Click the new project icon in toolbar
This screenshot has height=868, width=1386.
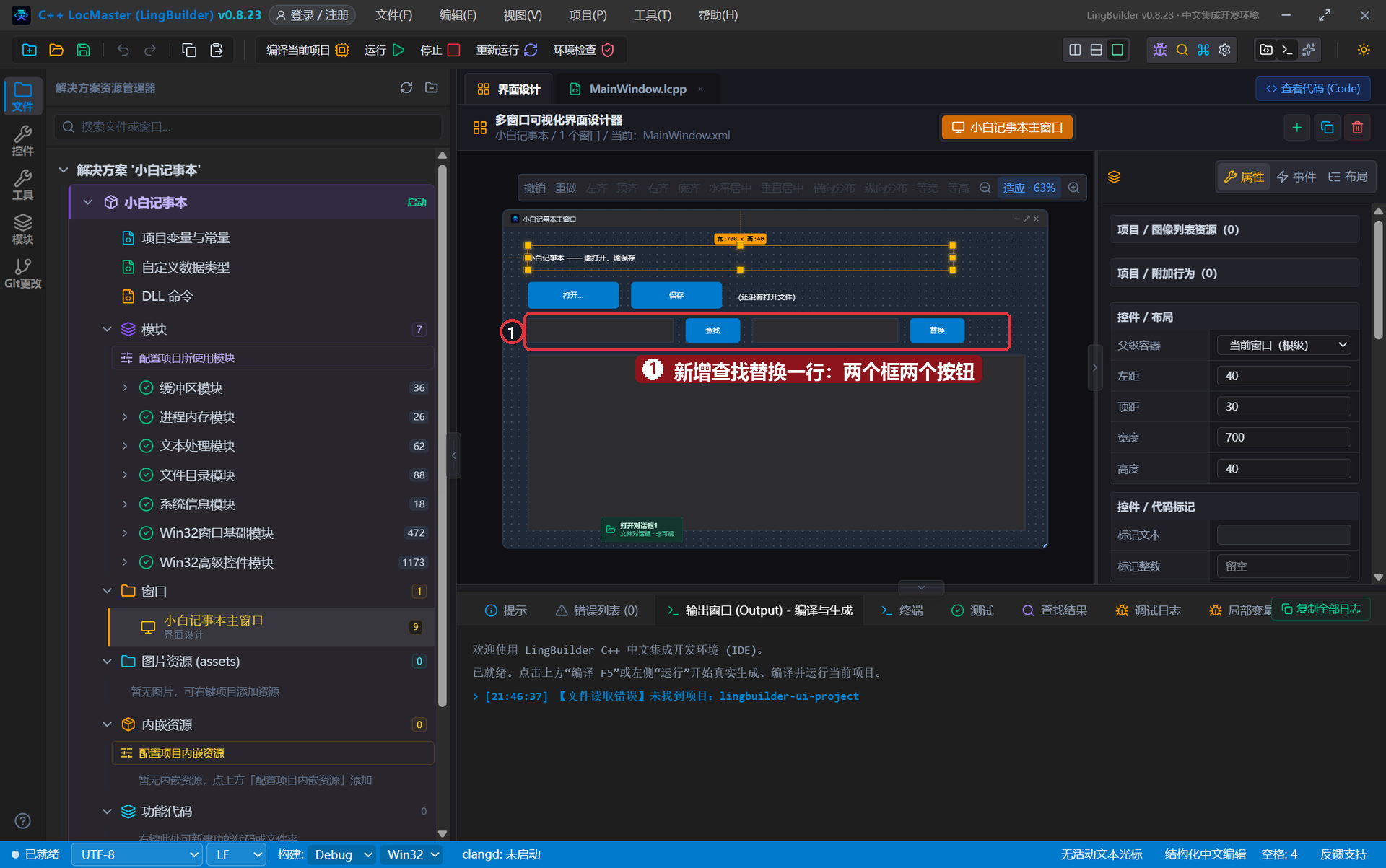point(30,50)
